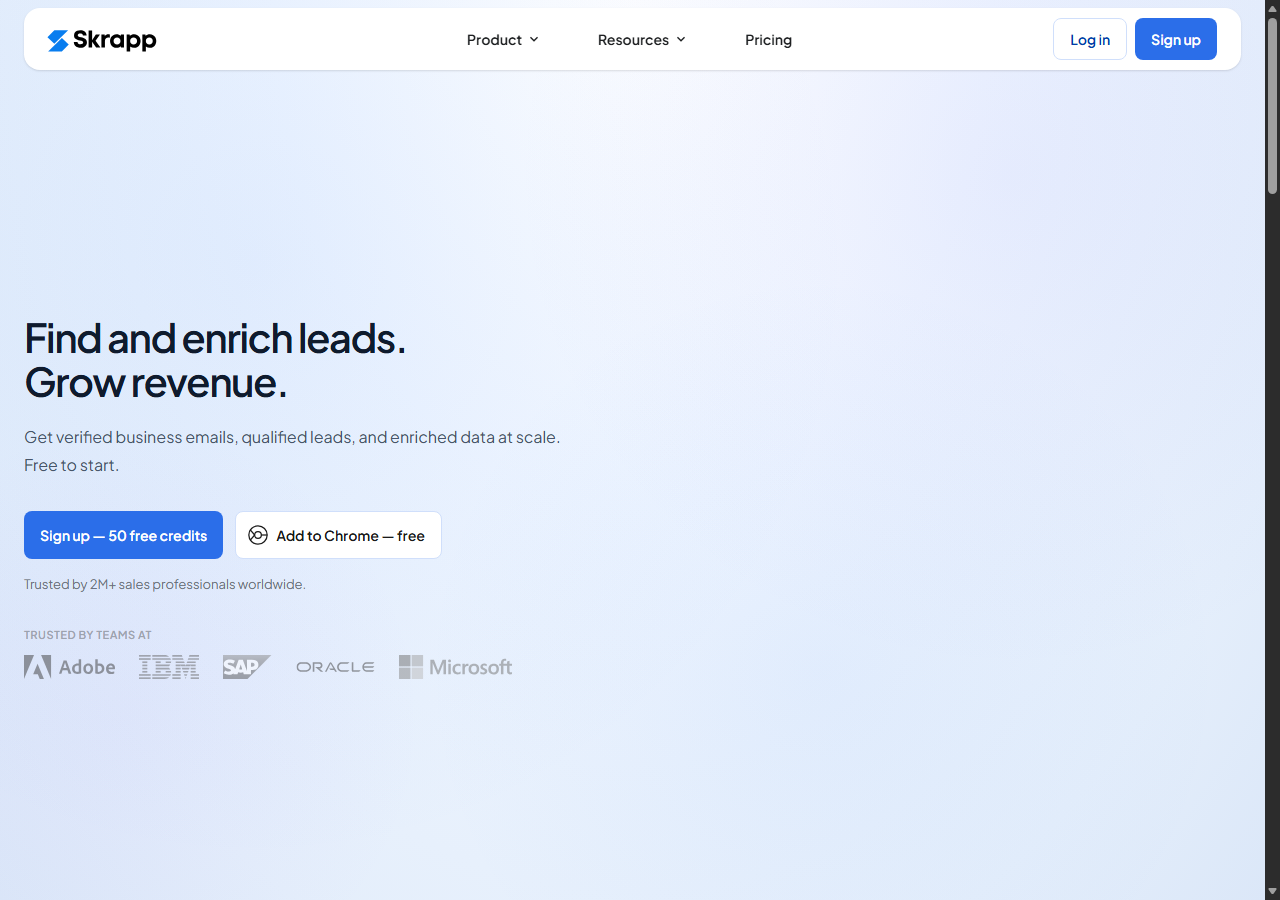
Task: Click the Skrapp wordmark text
Action: coord(115,40)
